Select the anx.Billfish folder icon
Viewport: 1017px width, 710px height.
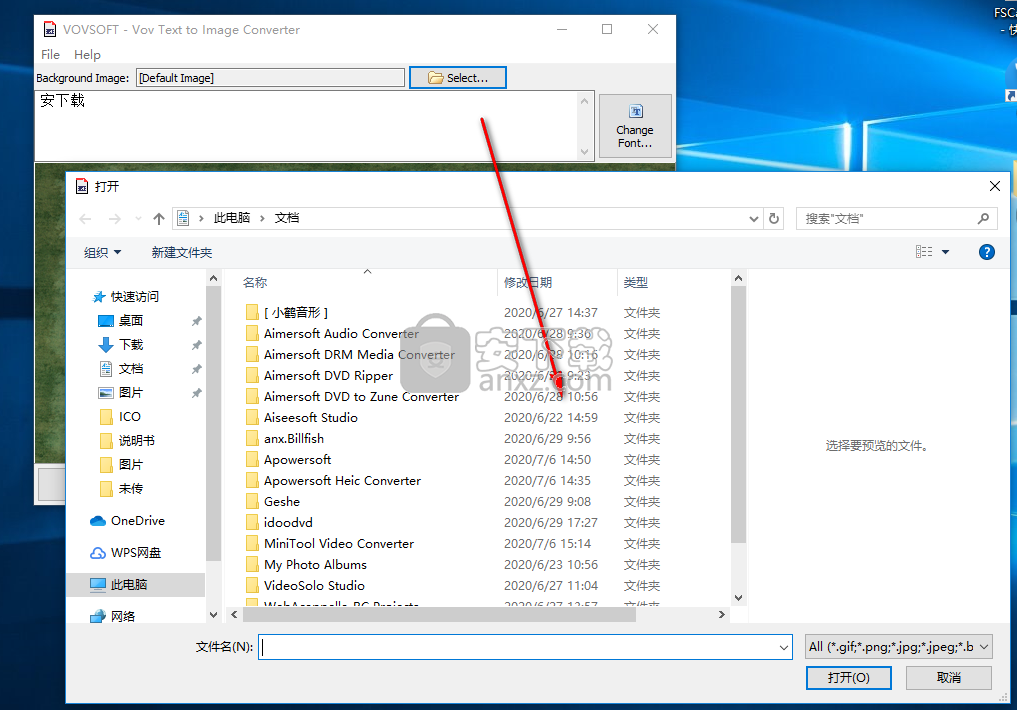coord(252,438)
